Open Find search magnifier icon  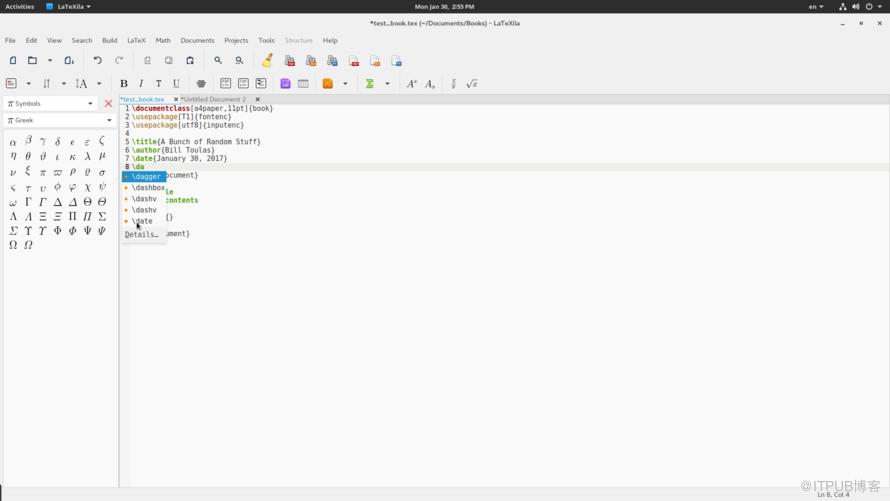pyautogui.click(x=218, y=61)
